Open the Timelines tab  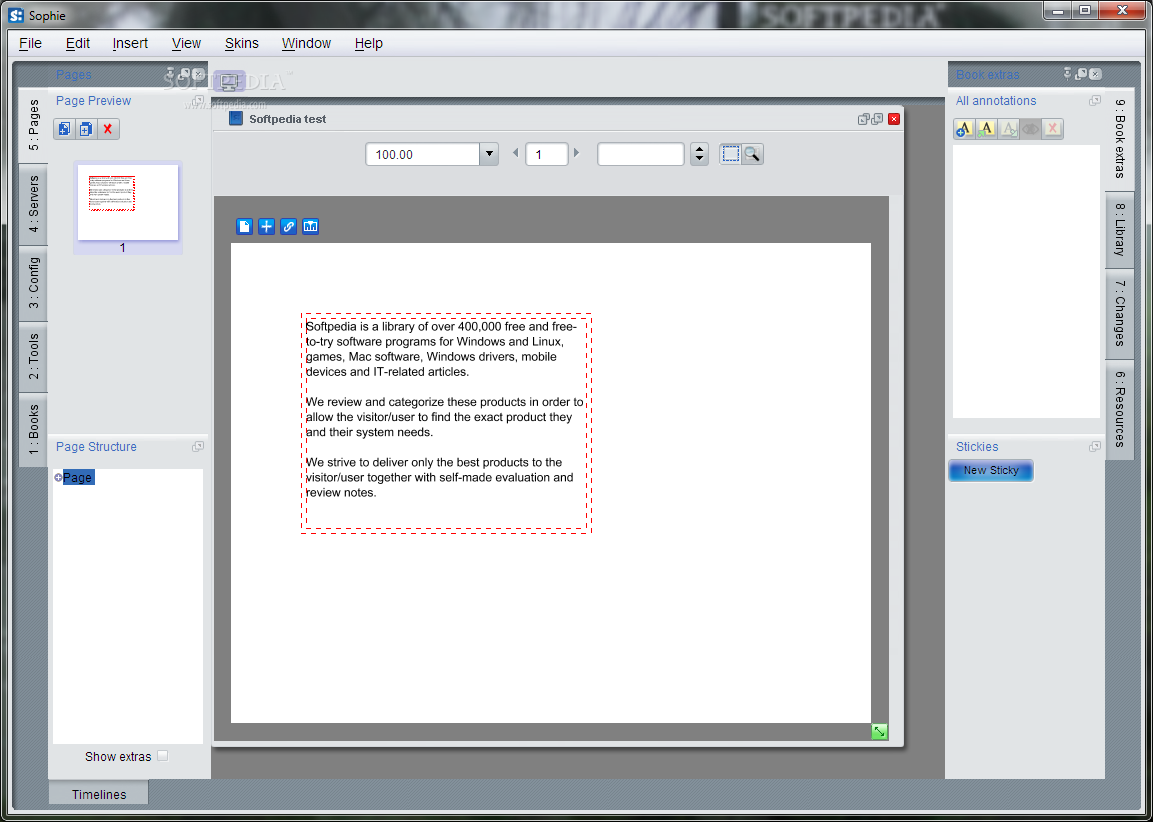(x=99, y=794)
